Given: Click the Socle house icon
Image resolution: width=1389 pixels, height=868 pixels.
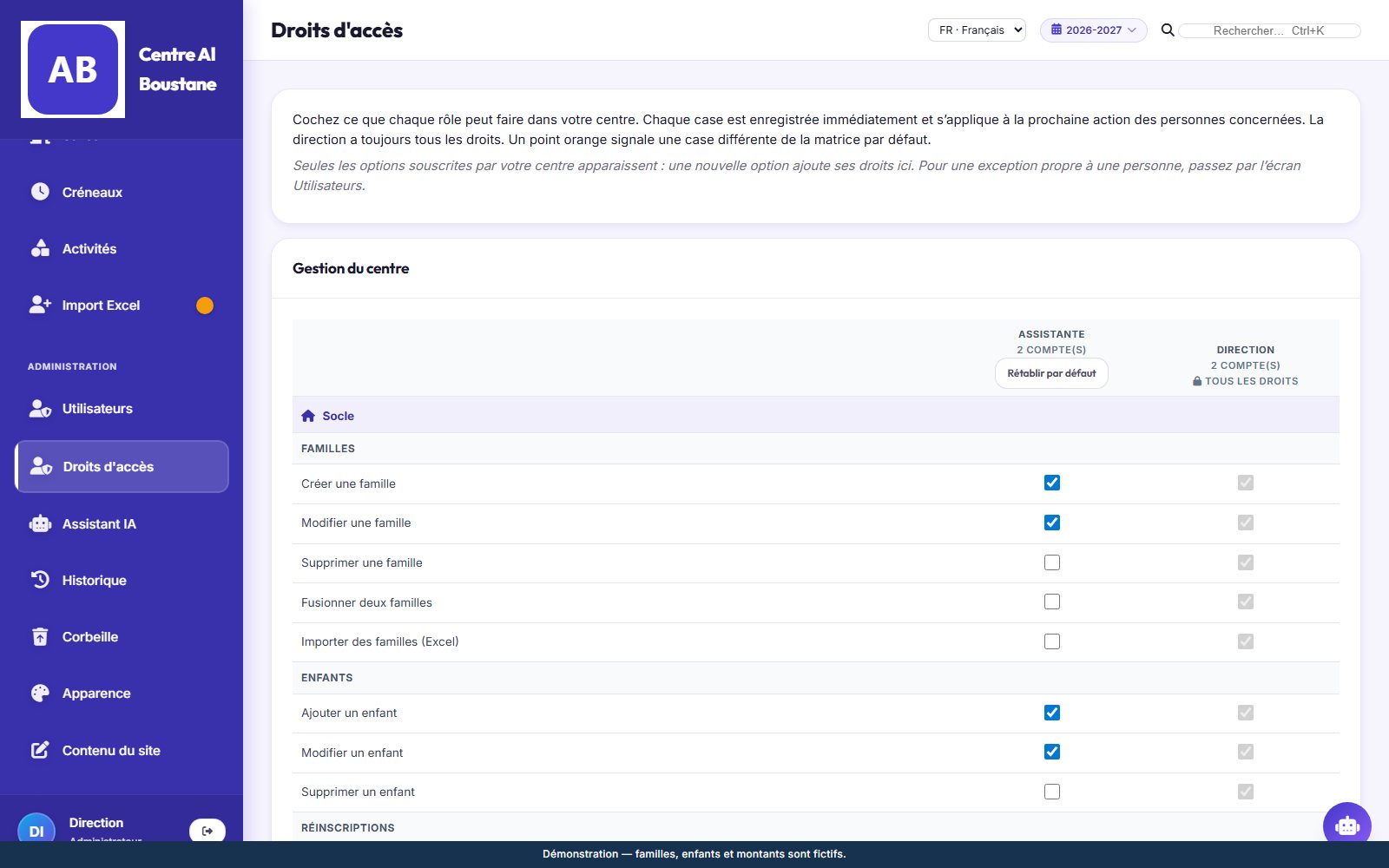Looking at the screenshot, I should (x=308, y=416).
